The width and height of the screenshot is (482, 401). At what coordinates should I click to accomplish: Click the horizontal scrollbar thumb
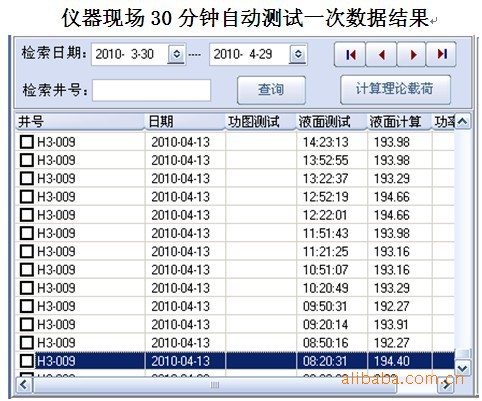215,385
